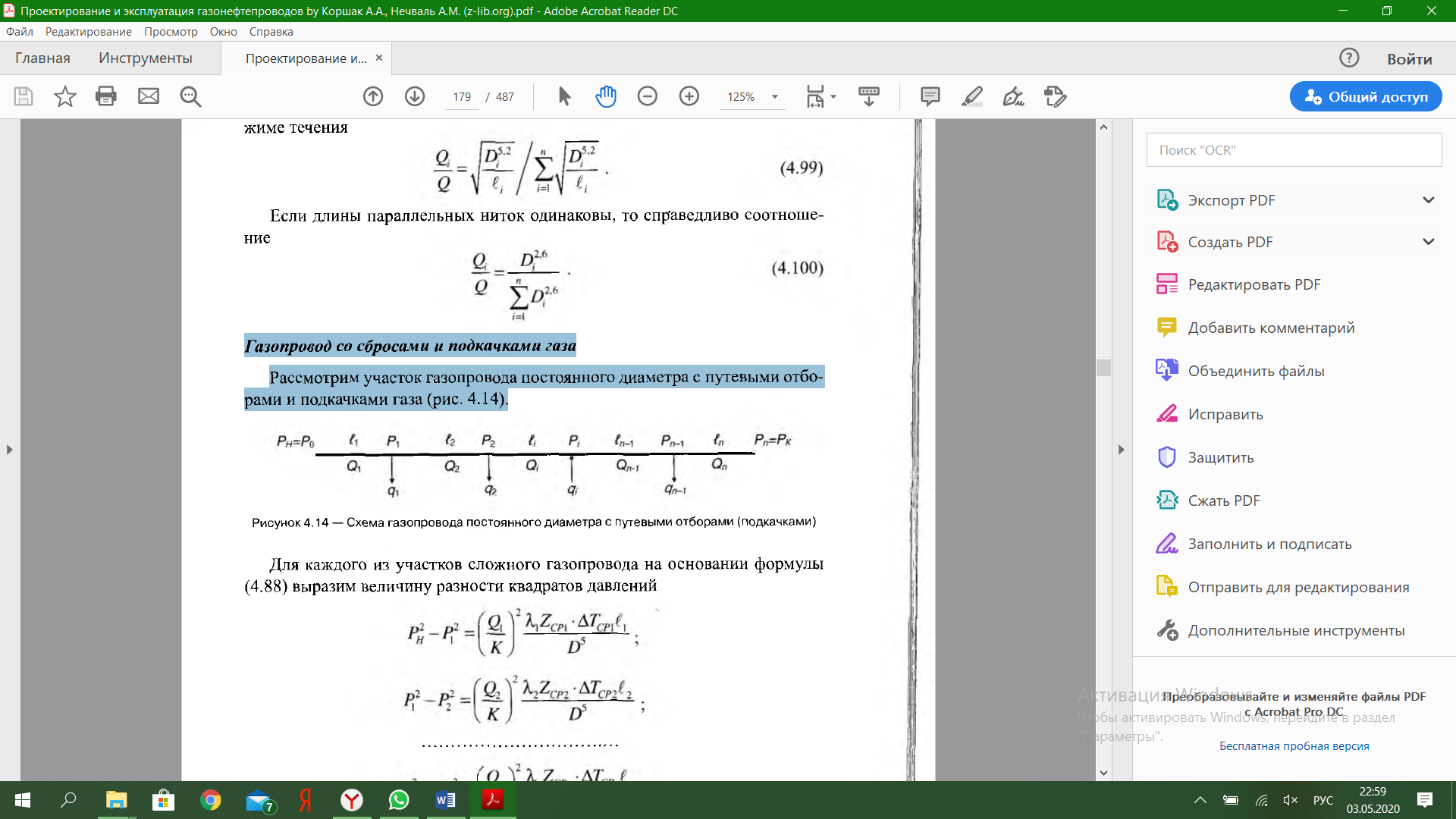Select the highlight text pen tool
The width and height of the screenshot is (1456, 819).
pos(972,96)
